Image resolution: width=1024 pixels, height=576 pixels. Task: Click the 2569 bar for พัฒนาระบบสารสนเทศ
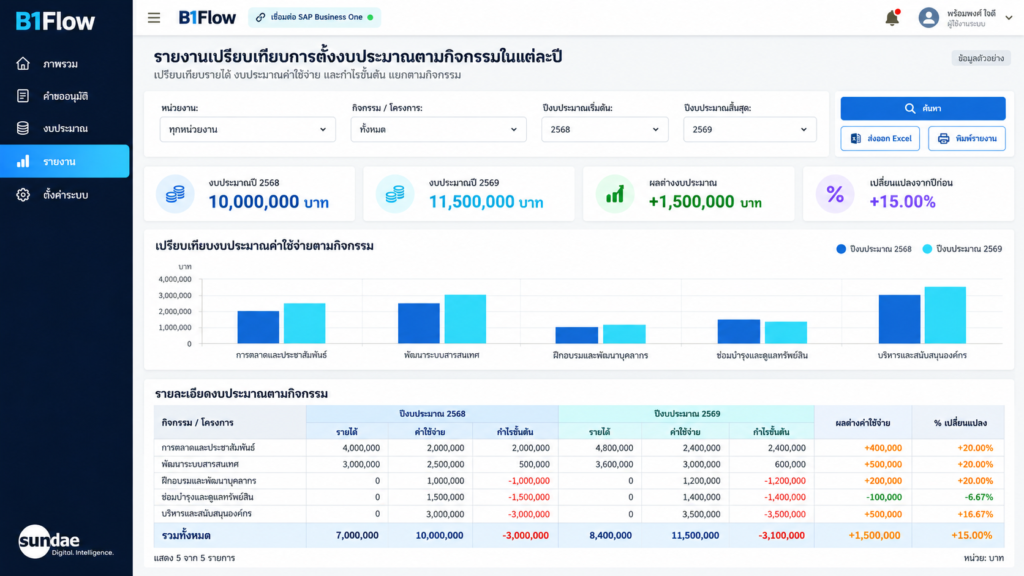[465, 319]
